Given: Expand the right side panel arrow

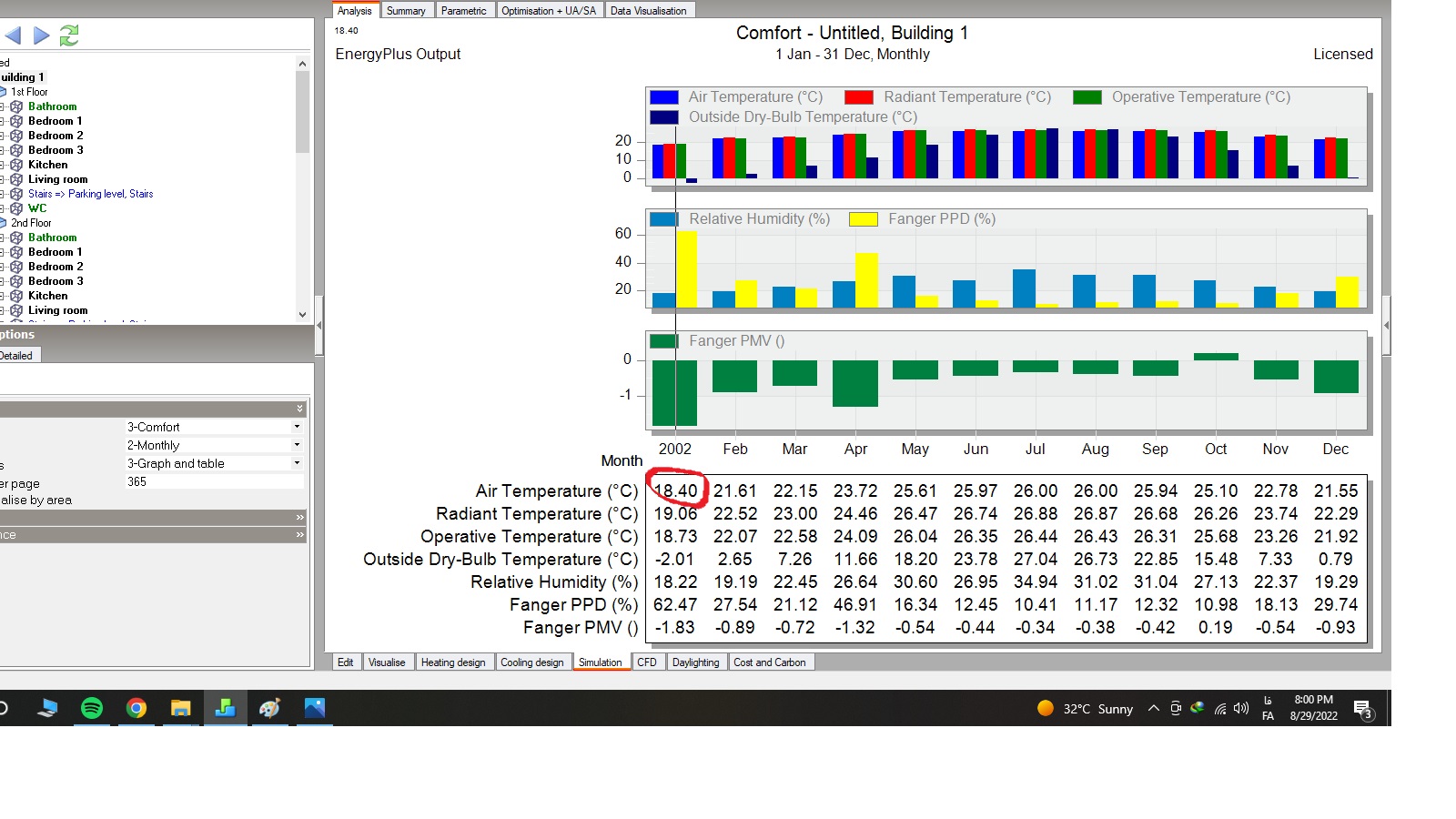Looking at the screenshot, I should (x=1386, y=325).
